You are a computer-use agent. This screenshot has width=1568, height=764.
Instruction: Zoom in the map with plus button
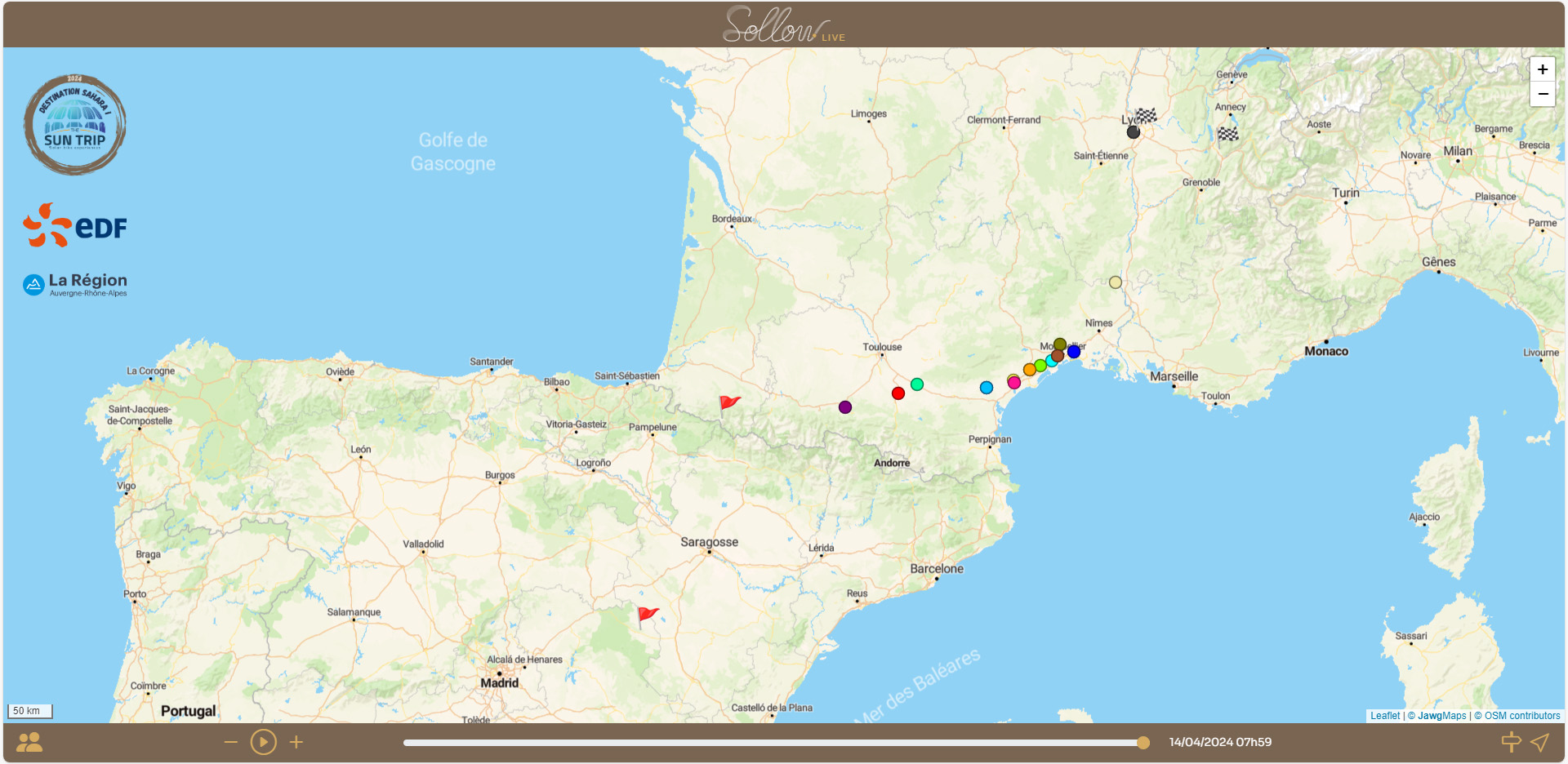click(x=1542, y=69)
